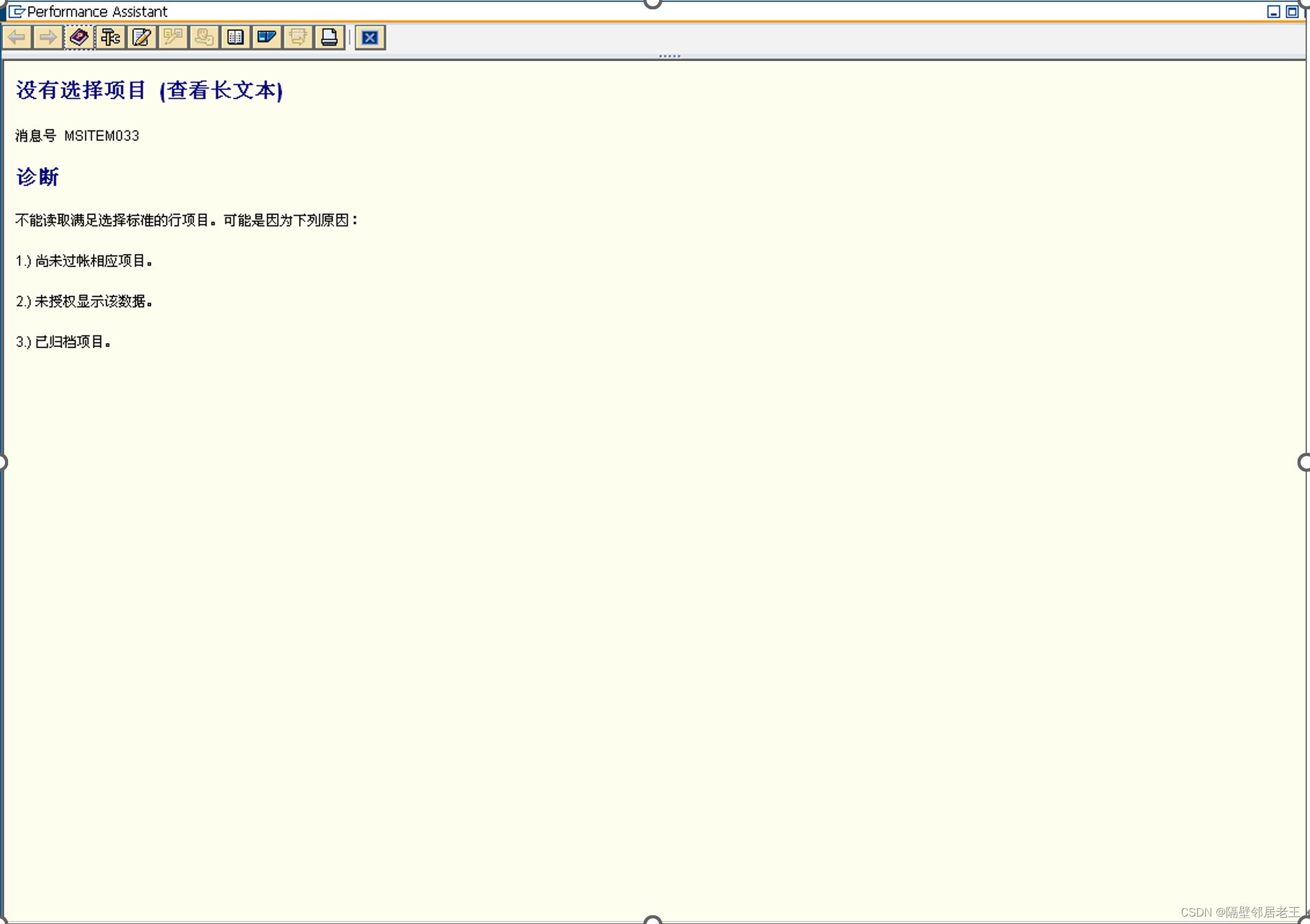Screen dimensions: 1310x924
Task: Click the 诊断 section heading
Action: (x=37, y=177)
